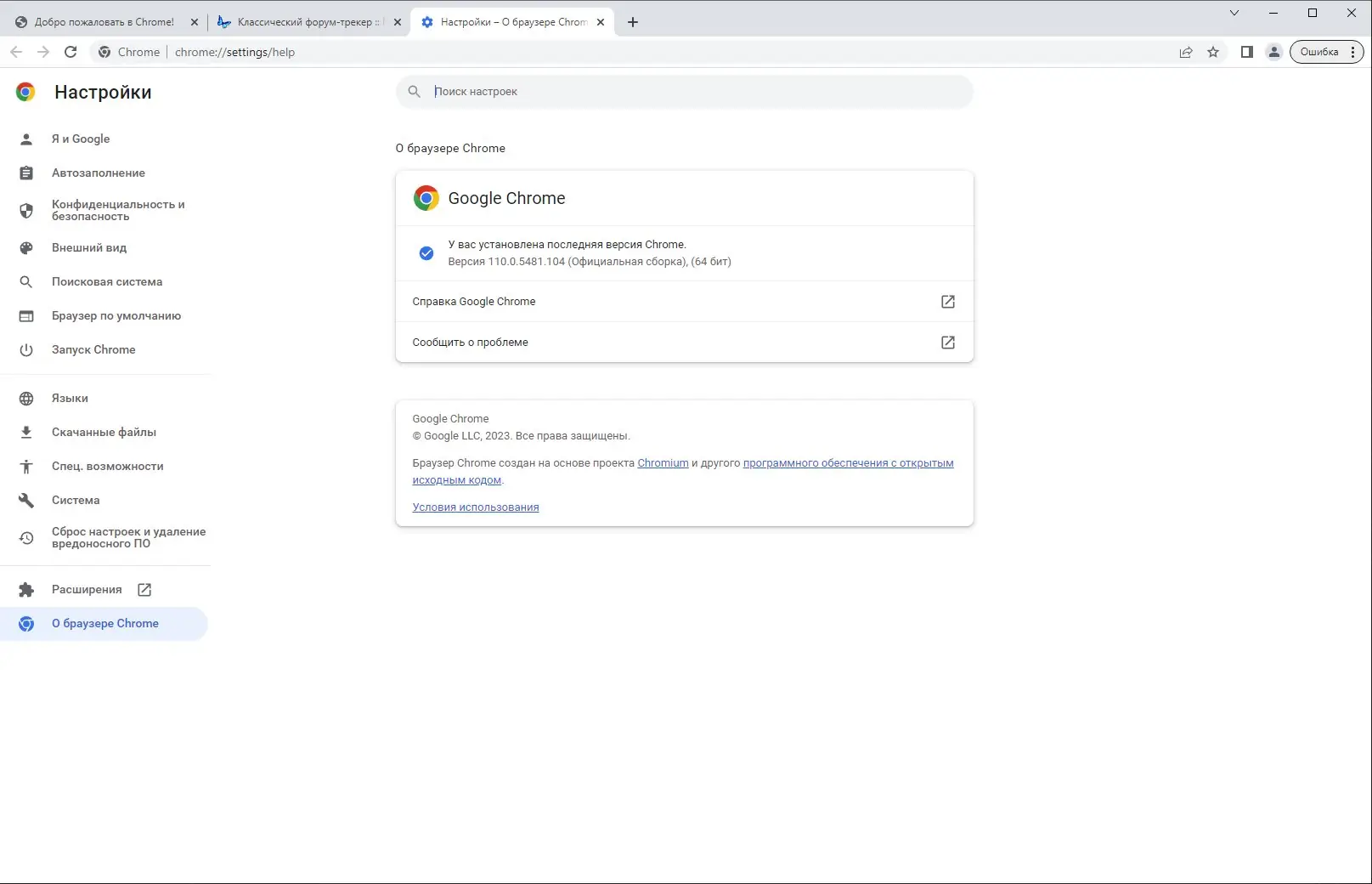
Task: Open Конфиденциальность и безопасность settings
Action: click(x=118, y=210)
